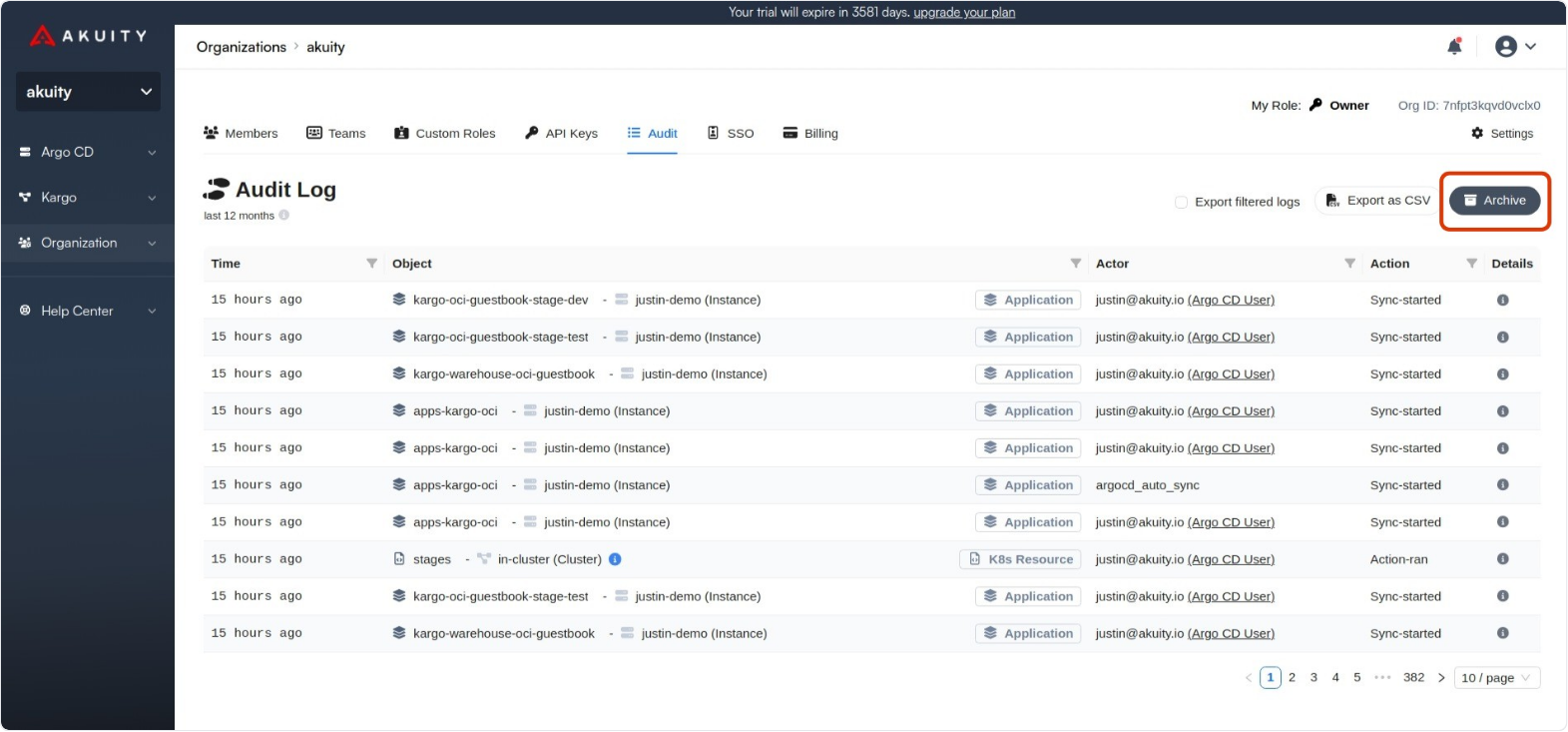Screen dimensions: 1568x732
Task: Click the K8s Resource tag
Action: click(x=1020, y=559)
